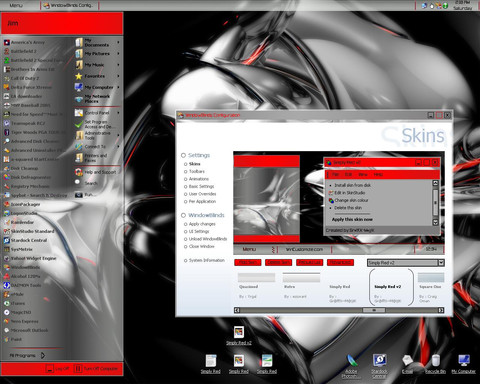Select User Overrides option

coord(200,194)
